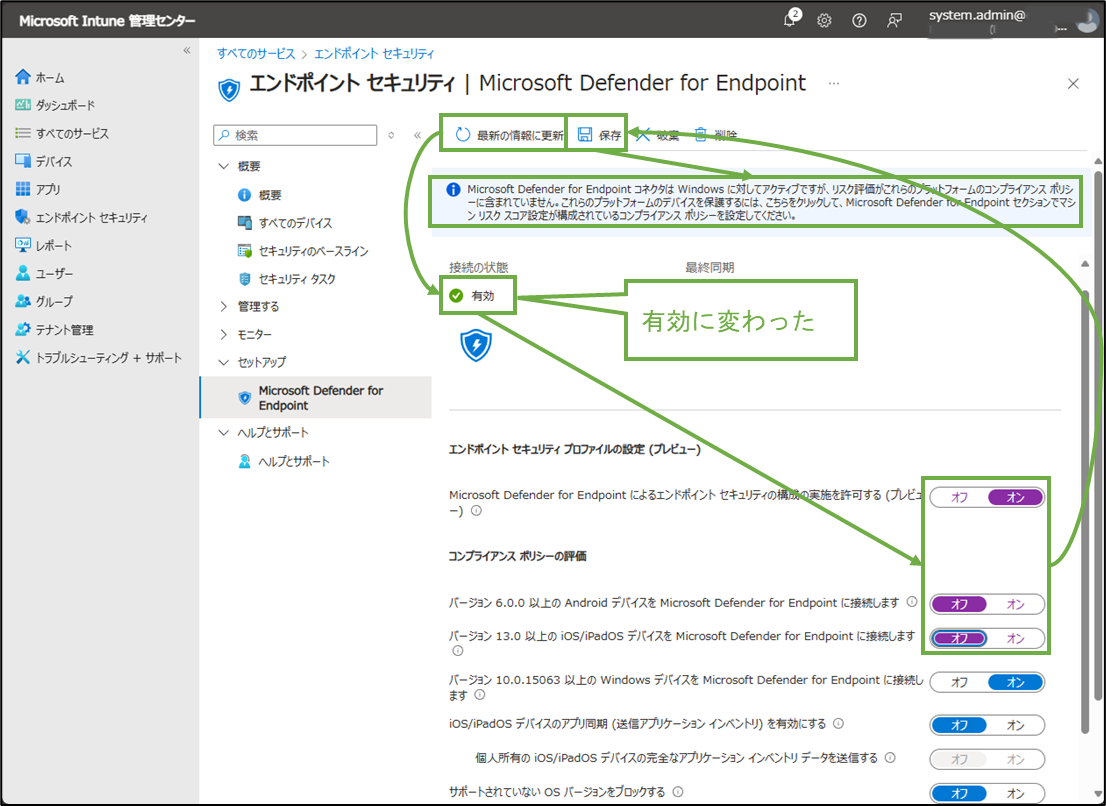1106x806 pixels.
Task: Click the Dashboard chart icon
Action: [23, 105]
